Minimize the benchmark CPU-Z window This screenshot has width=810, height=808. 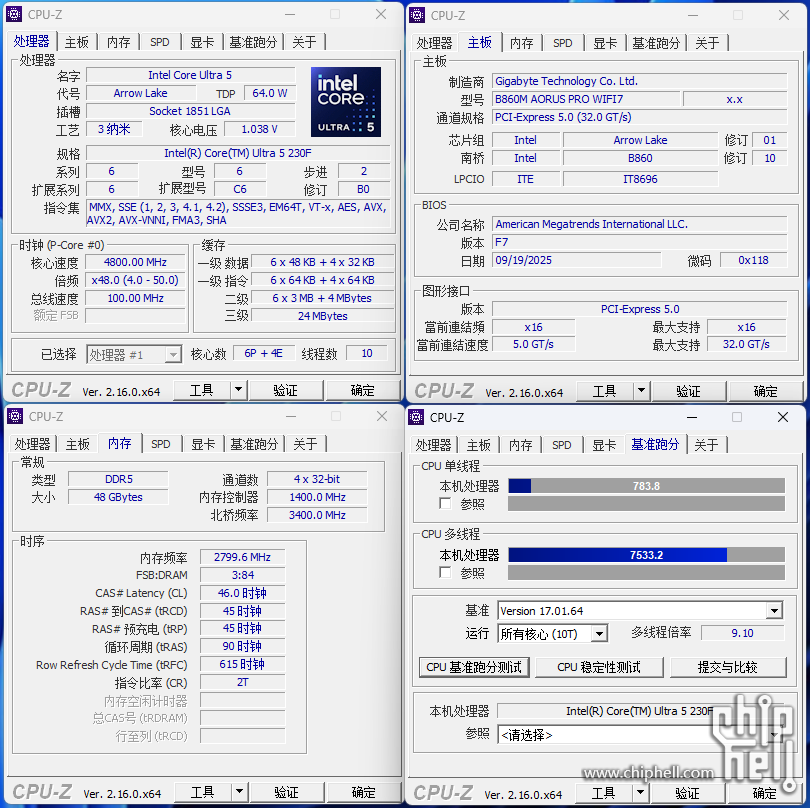(x=691, y=417)
